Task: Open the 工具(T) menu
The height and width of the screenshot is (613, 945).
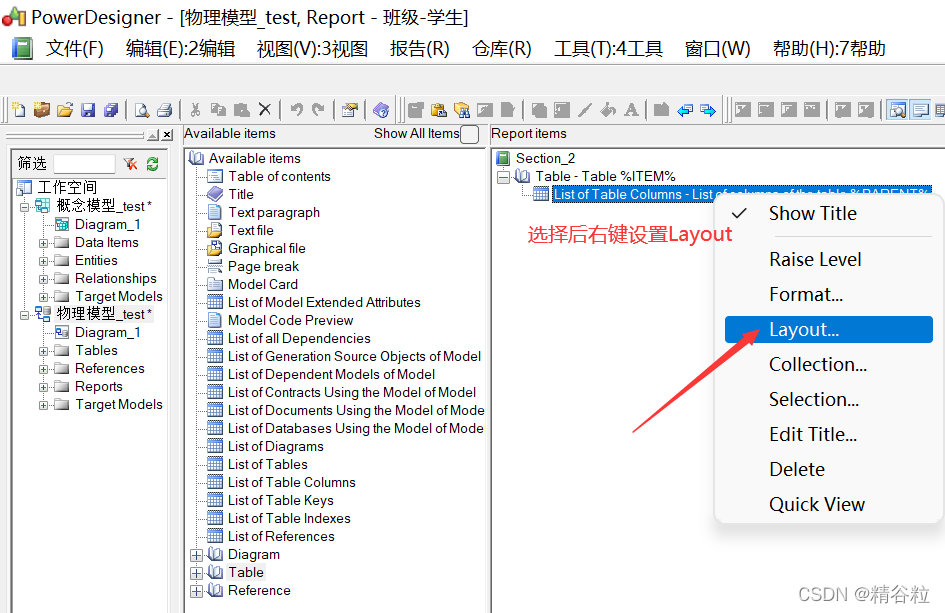Action: click(x=608, y=48)
